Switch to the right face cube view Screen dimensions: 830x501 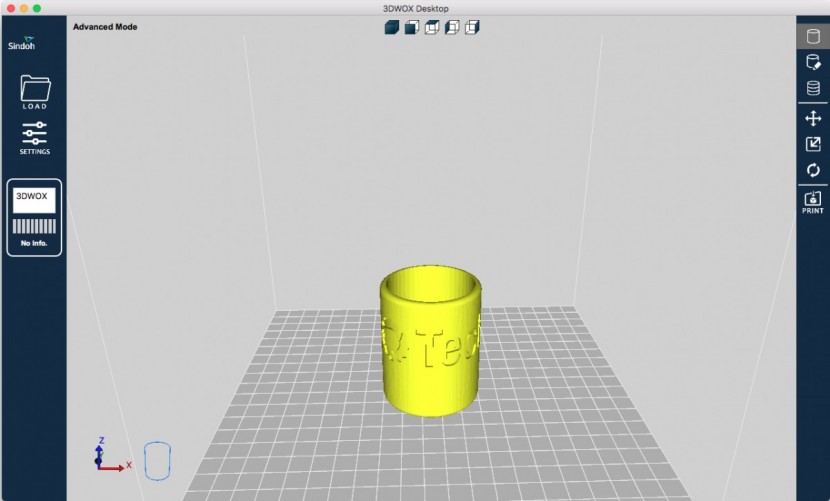coord(472,27)
